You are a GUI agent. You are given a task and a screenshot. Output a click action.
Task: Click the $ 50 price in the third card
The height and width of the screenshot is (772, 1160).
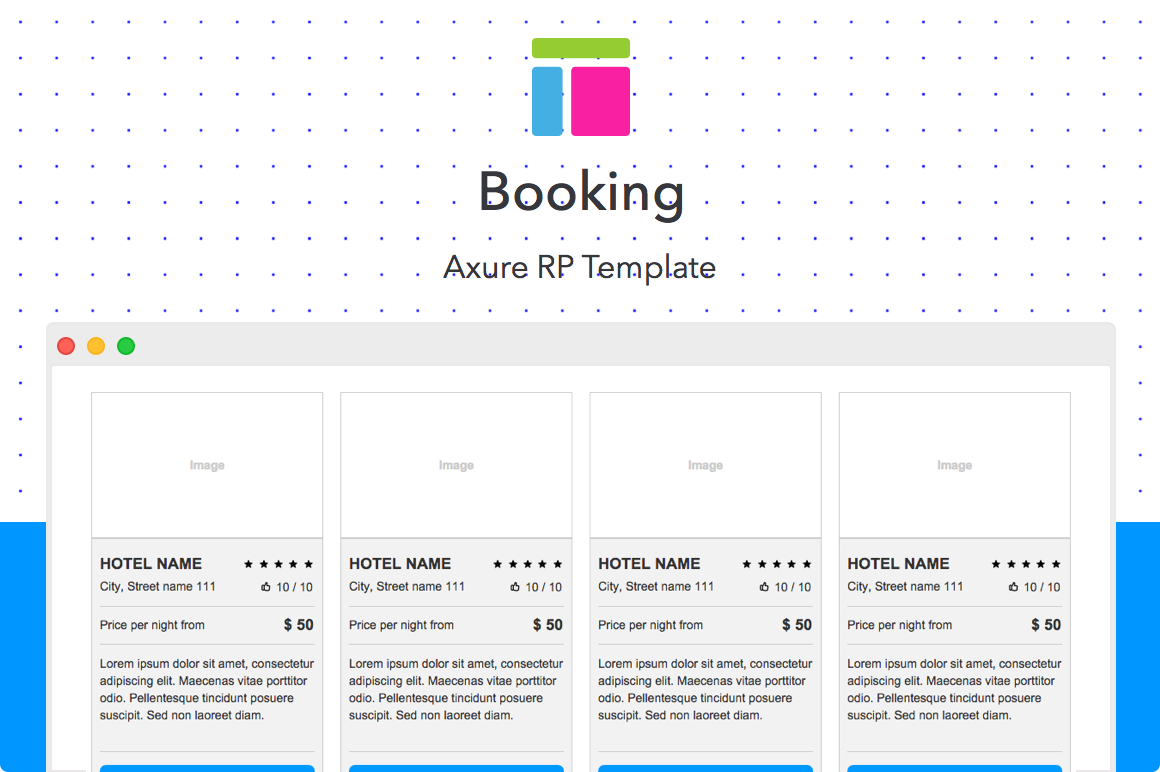click(797, 625)
